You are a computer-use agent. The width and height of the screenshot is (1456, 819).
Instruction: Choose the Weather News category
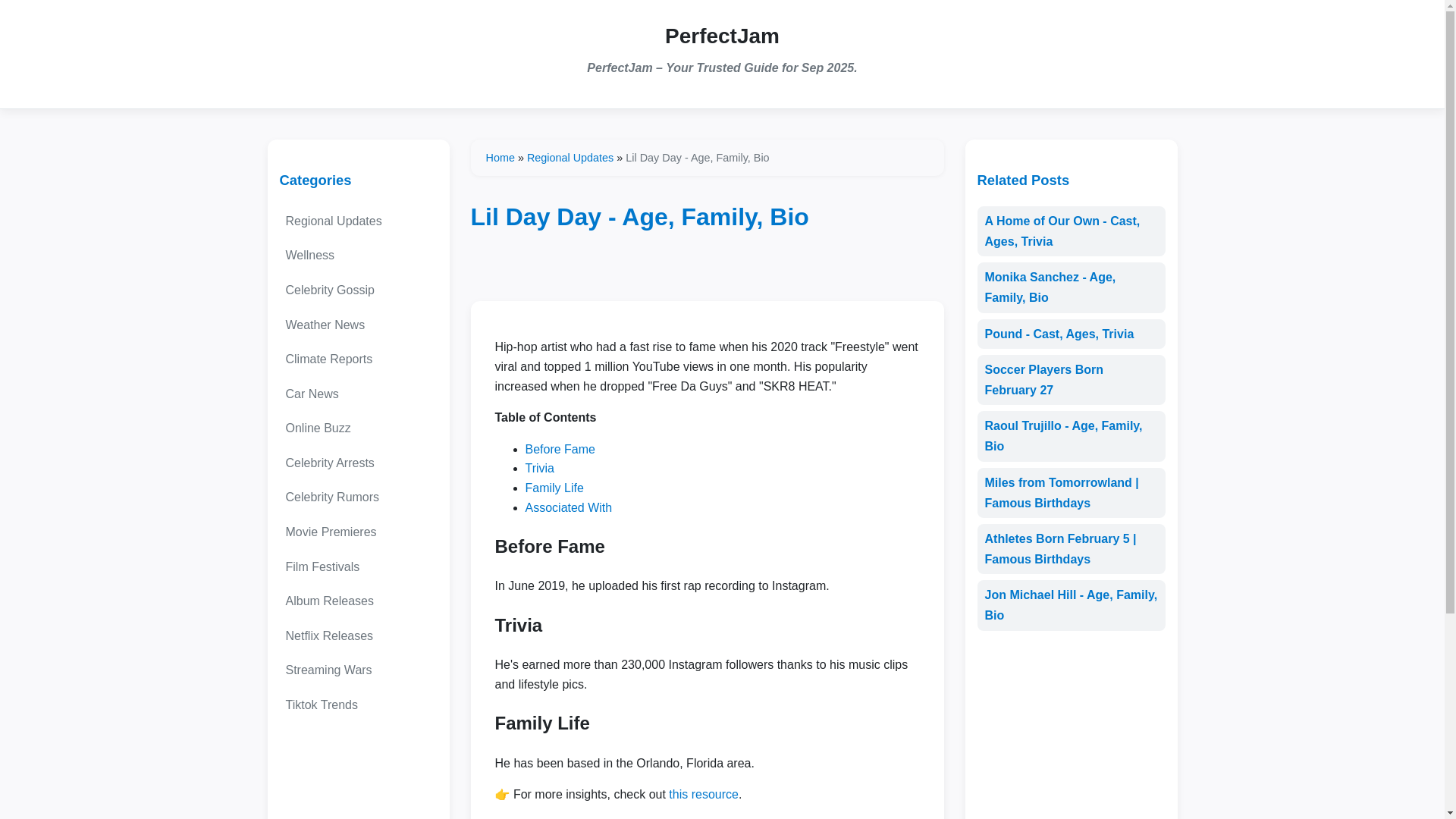coord(358,325)
